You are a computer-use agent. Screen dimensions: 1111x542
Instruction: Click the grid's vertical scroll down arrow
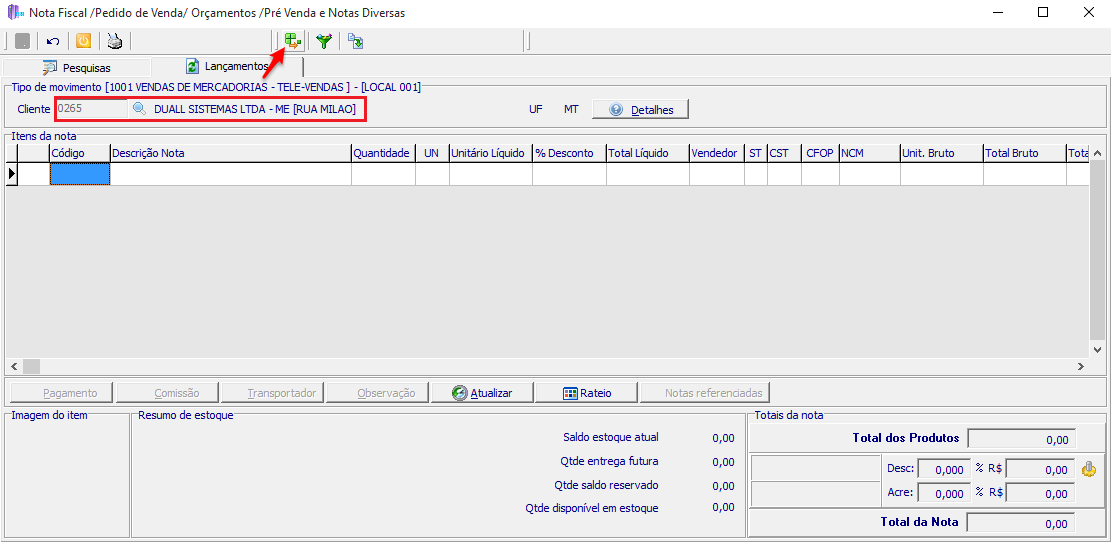point(1097,350)
